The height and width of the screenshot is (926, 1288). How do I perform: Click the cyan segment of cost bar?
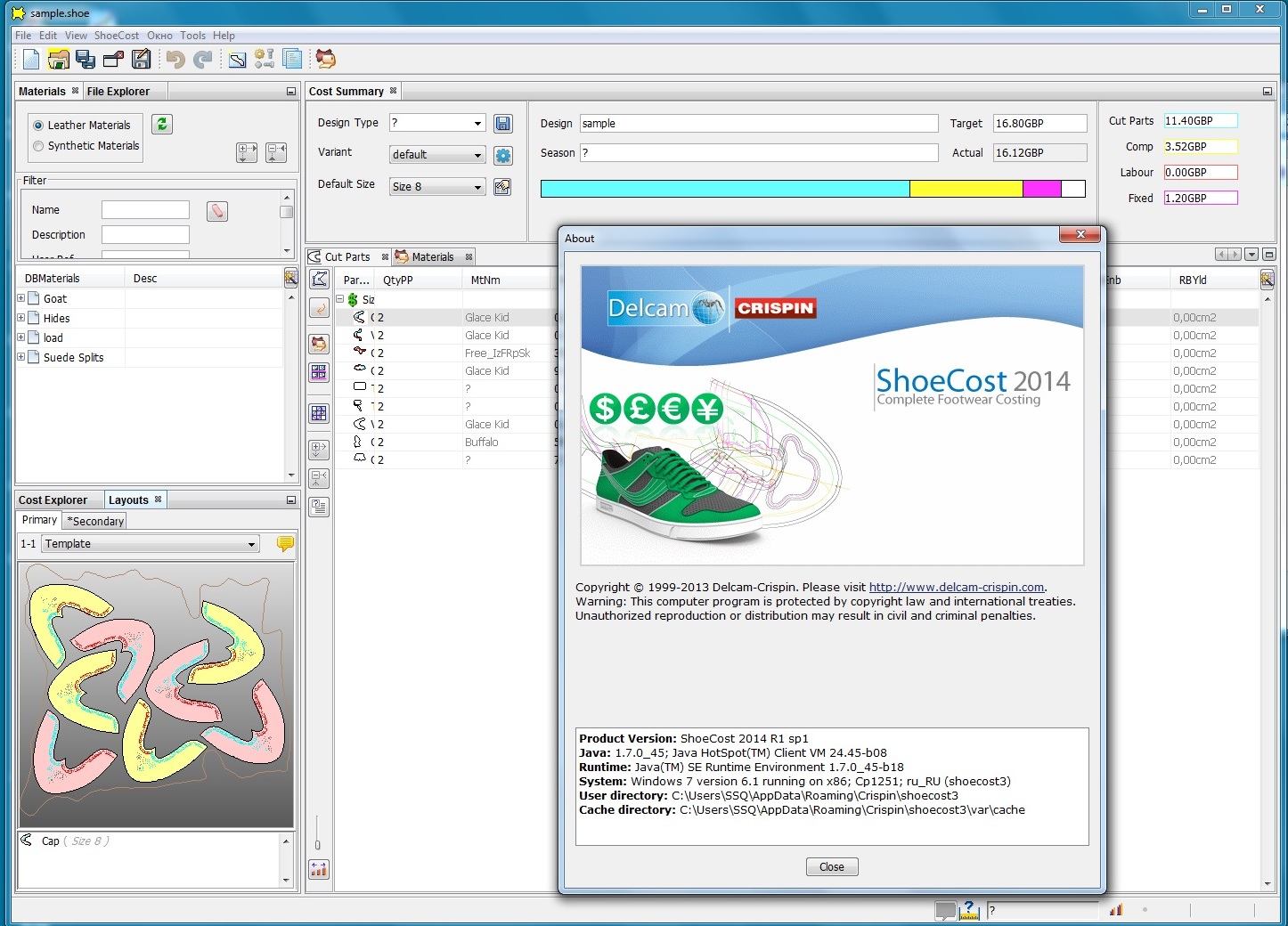point(725,189)
